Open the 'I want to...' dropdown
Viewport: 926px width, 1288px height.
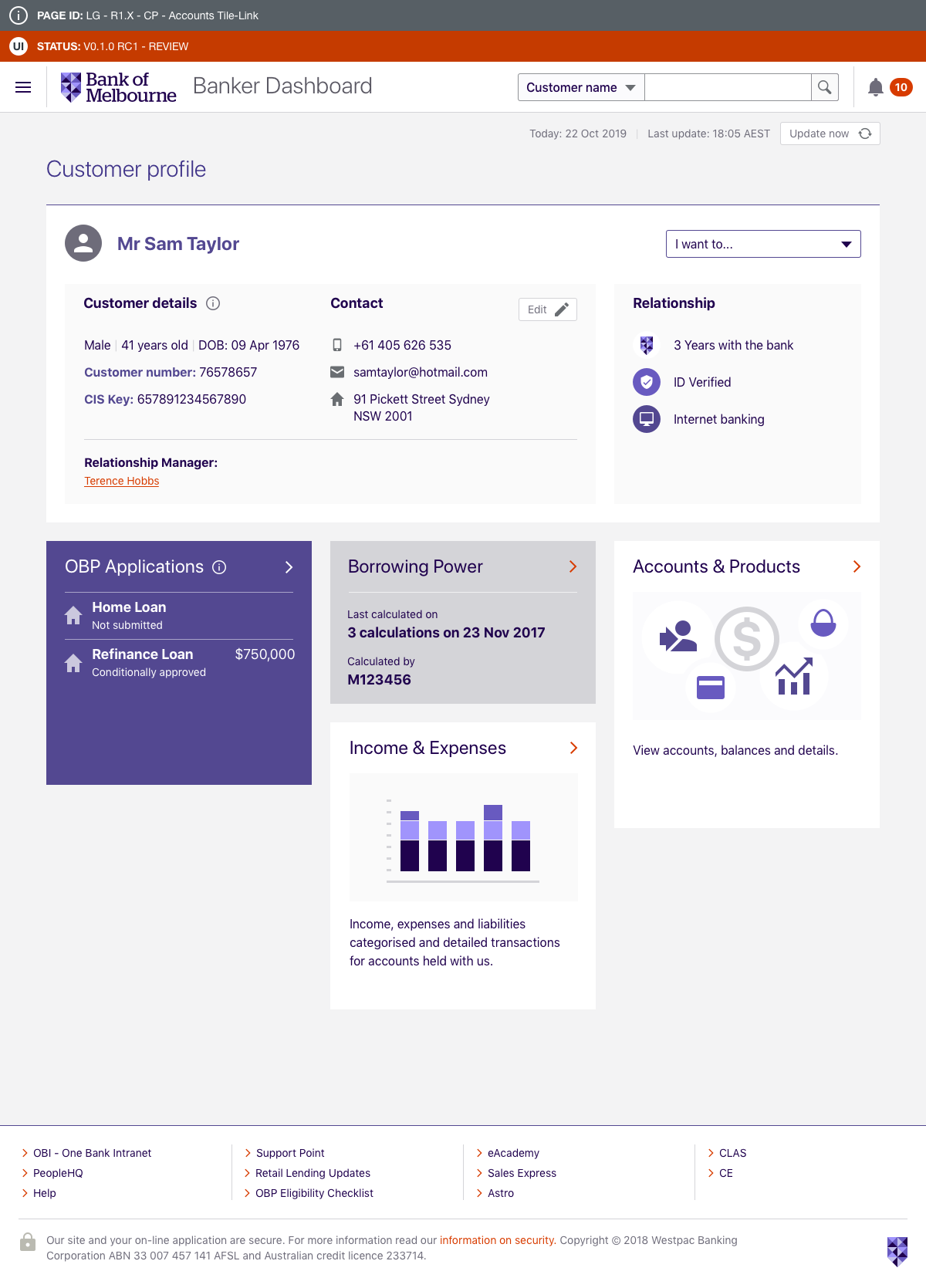(x=763, y=244)
